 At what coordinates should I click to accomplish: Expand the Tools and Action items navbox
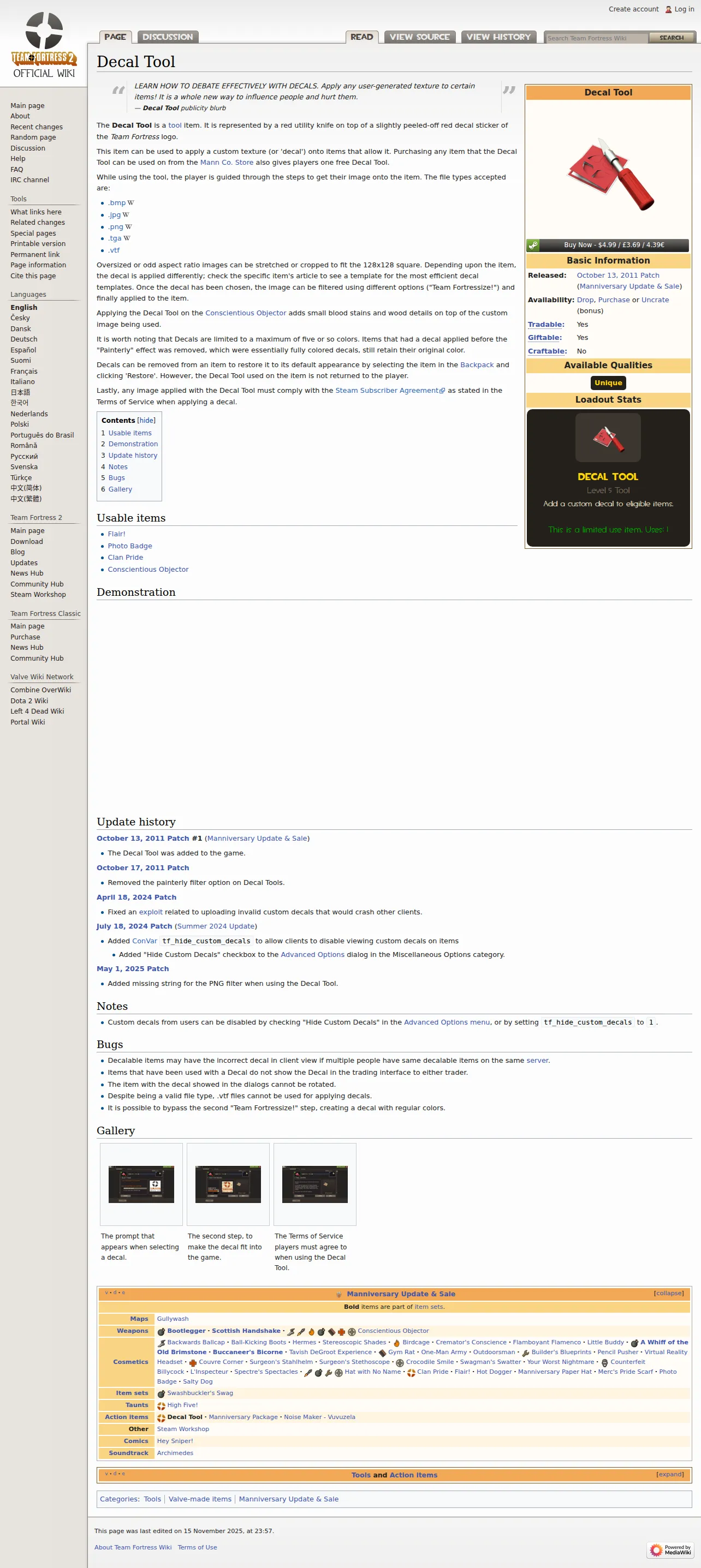(x=670, y=1474)
